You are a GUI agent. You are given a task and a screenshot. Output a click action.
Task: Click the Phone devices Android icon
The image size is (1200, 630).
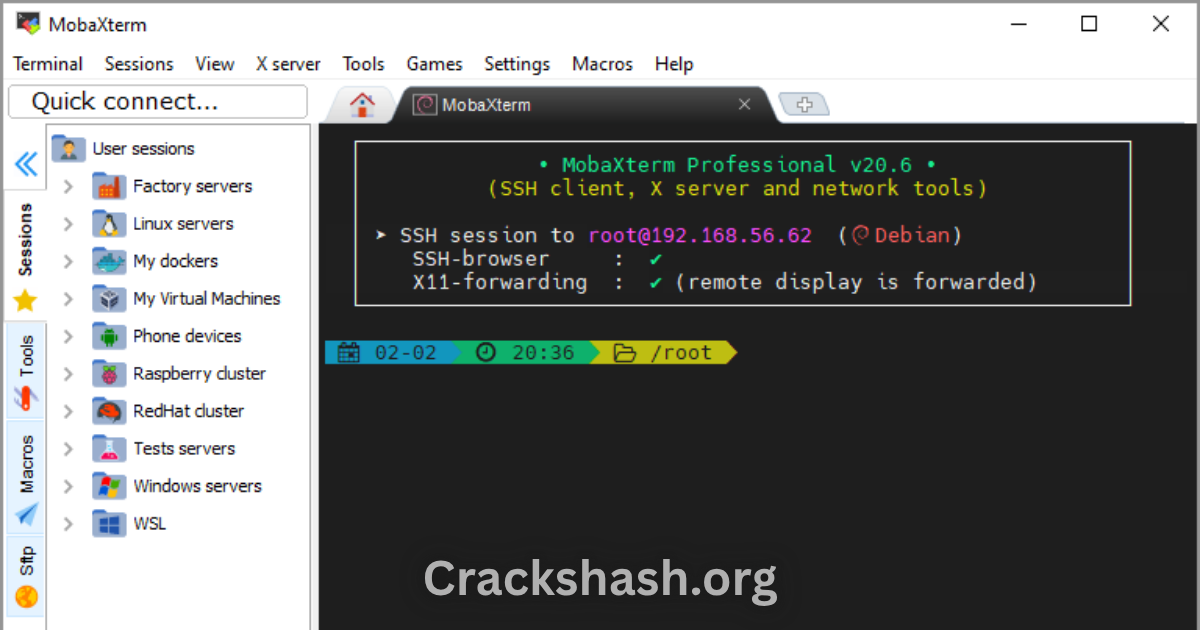point(108,336)
